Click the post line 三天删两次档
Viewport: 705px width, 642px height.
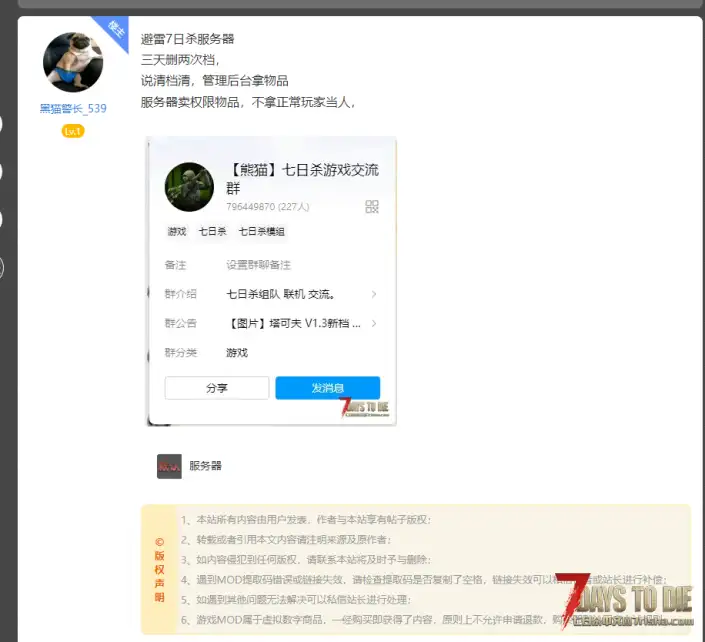180,60
